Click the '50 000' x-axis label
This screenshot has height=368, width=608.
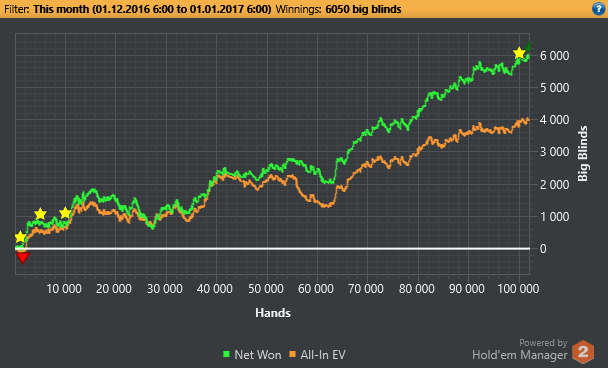266,289
